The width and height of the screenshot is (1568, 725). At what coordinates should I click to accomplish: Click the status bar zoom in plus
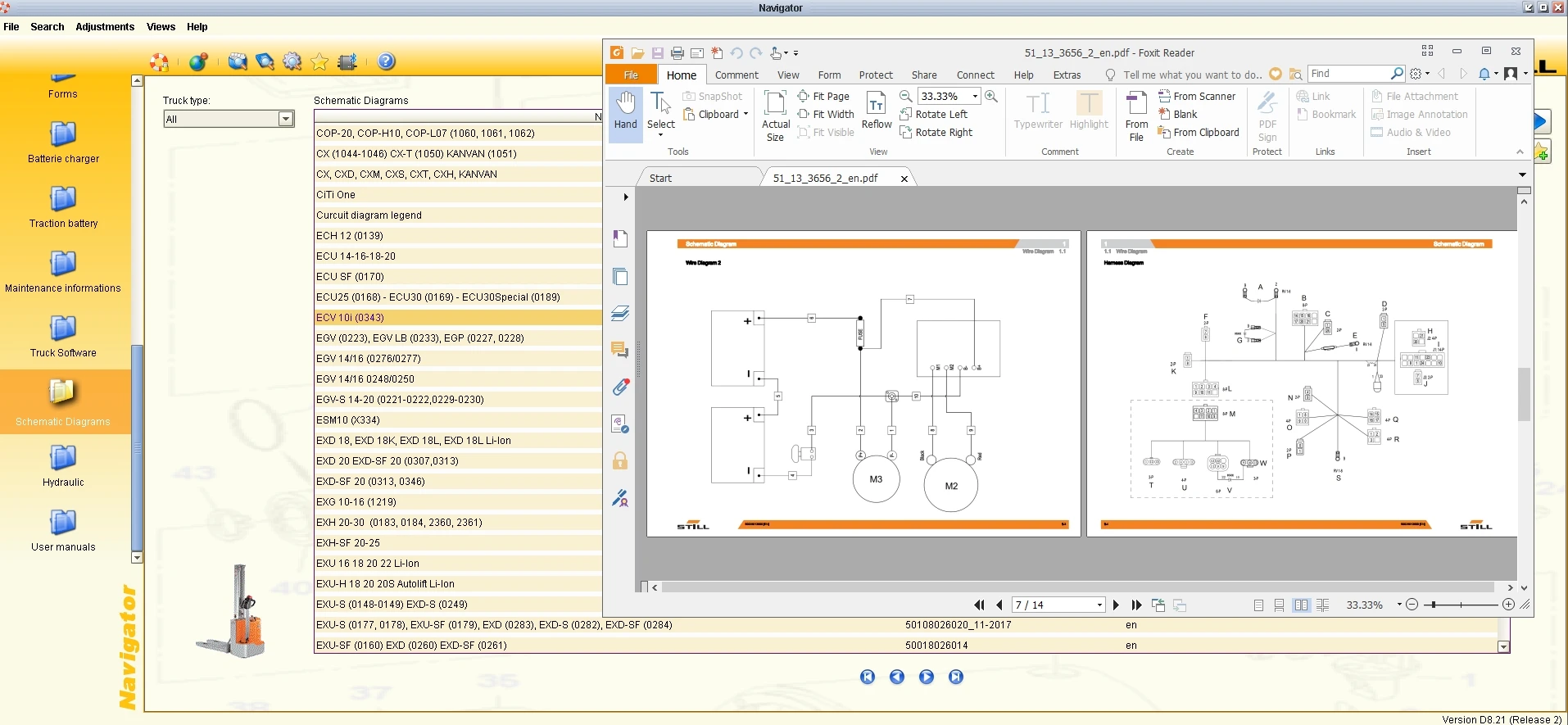(1508, 605)
